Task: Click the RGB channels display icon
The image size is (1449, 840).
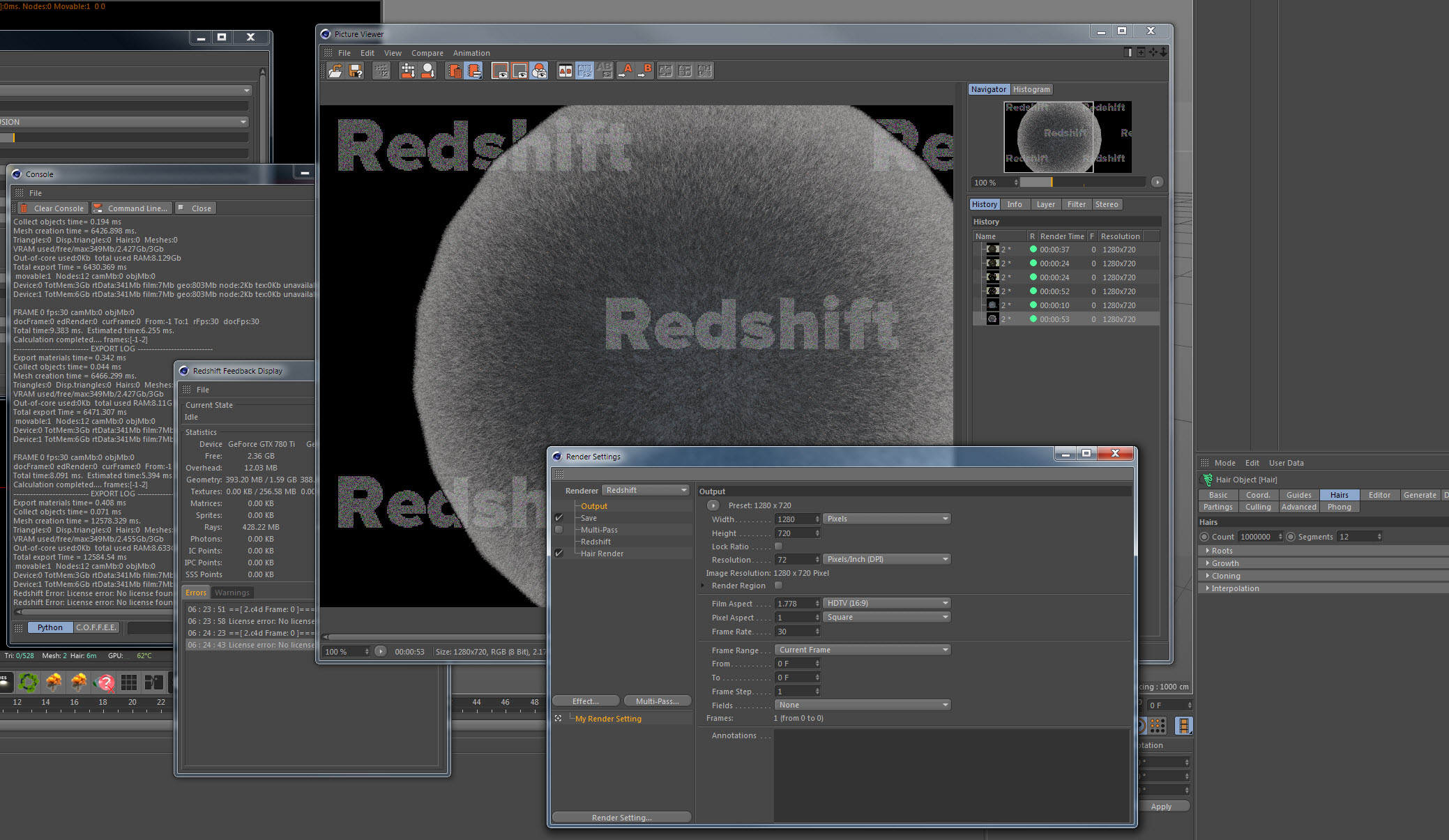Action: point(539,70)
